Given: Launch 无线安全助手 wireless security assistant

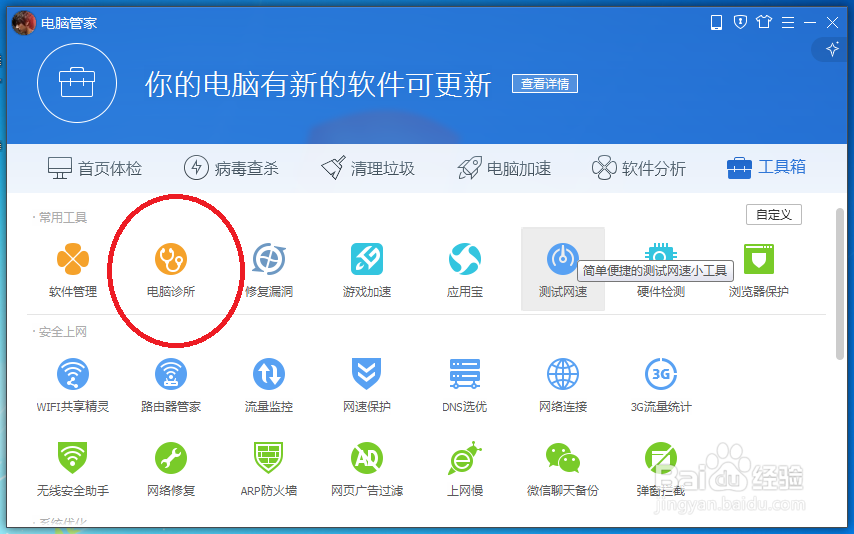Looking at the screenshot, I should (x=72, y=469).
